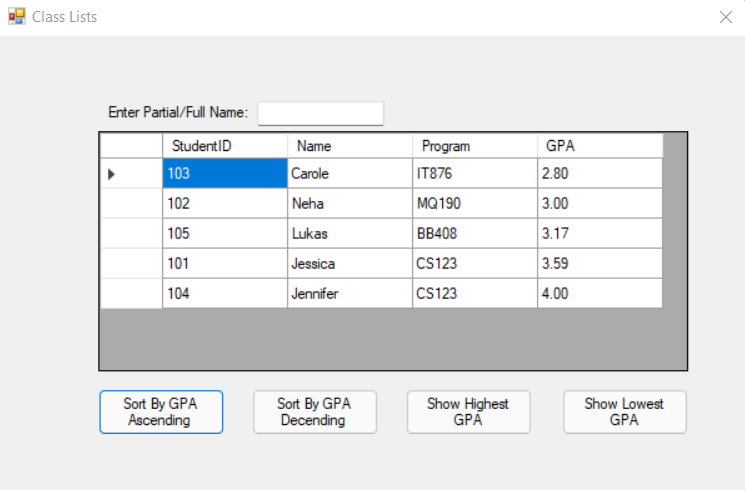Click the Class Lists window icon

tap(16, 17)
